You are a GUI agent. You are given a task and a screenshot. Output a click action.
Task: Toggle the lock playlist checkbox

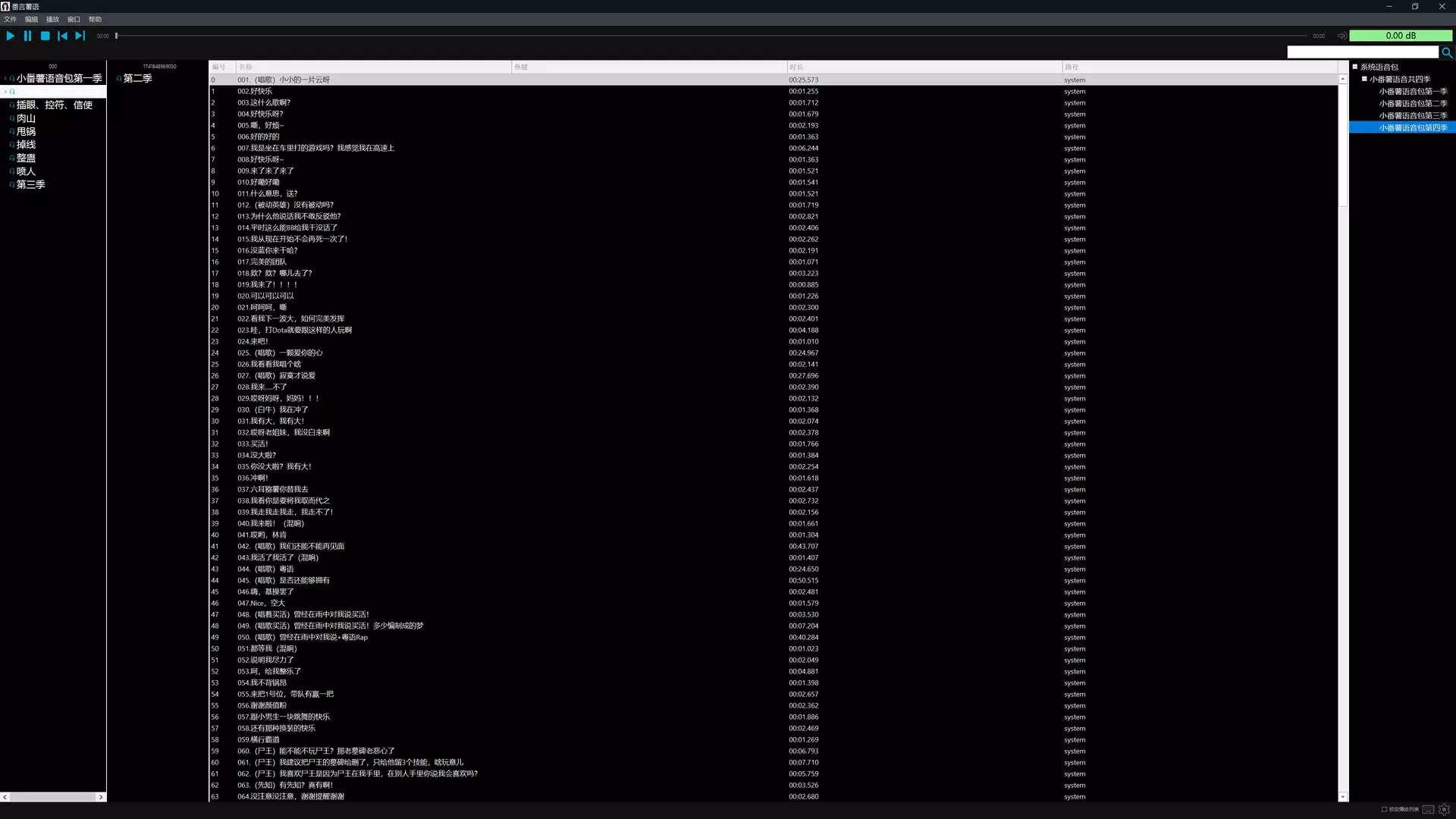tap(1384, 809)
